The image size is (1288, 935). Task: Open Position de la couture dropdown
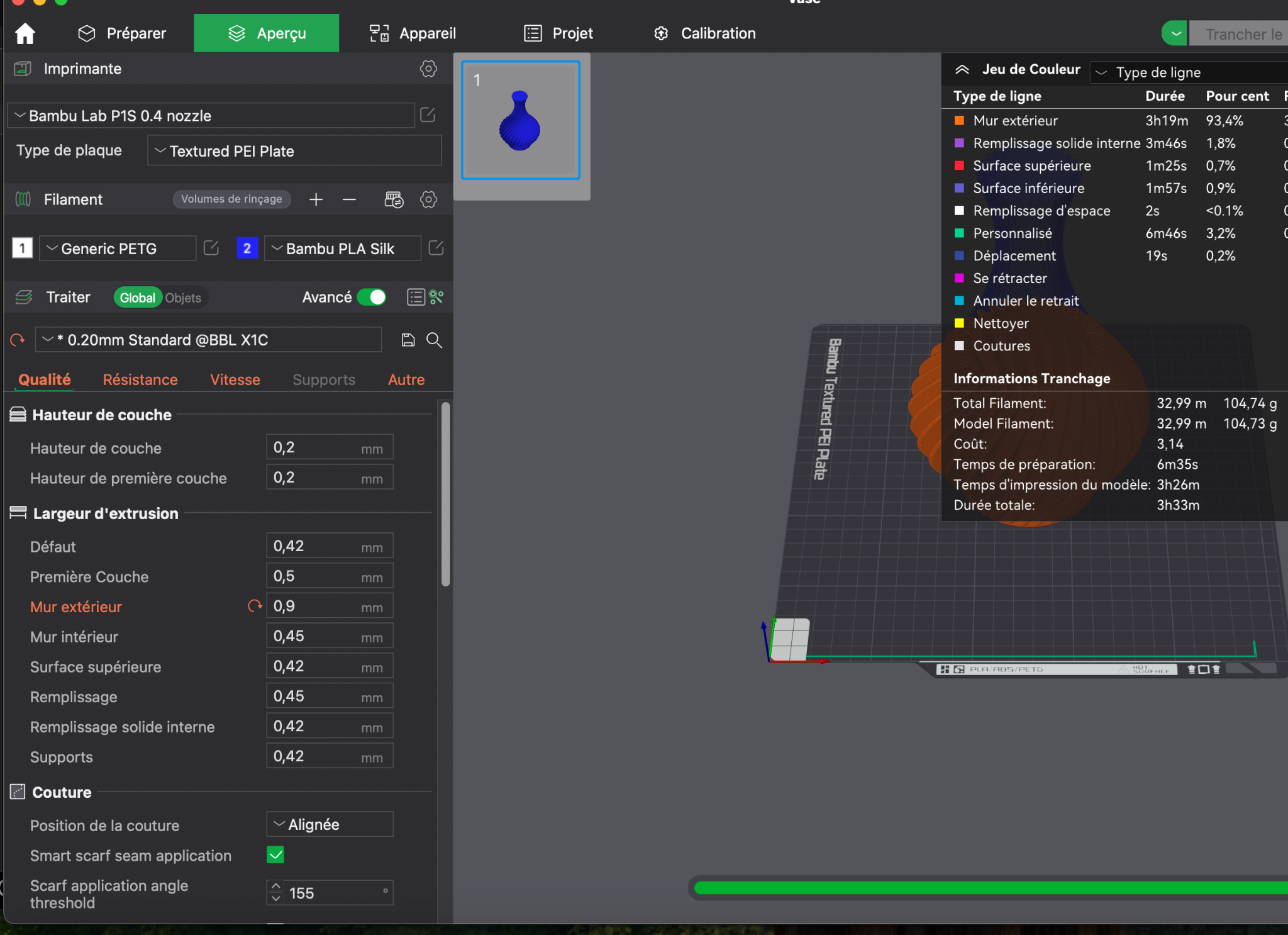330,824
